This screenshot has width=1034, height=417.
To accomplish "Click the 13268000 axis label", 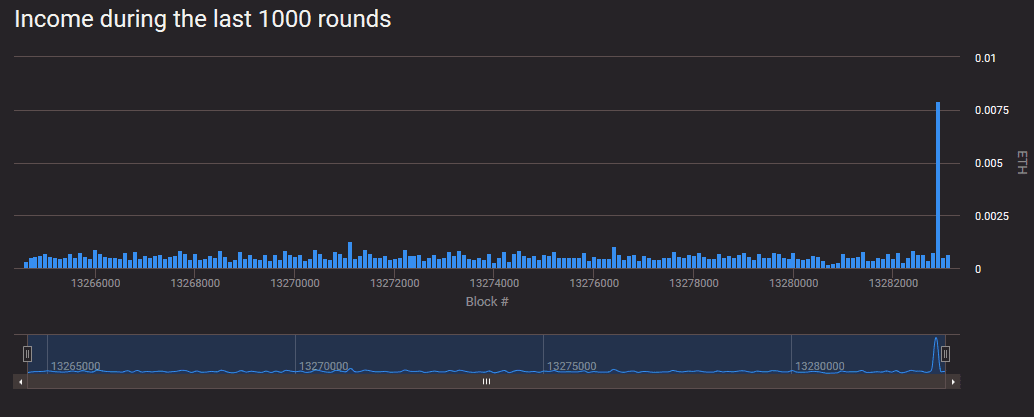I will [x=195, y=284].
